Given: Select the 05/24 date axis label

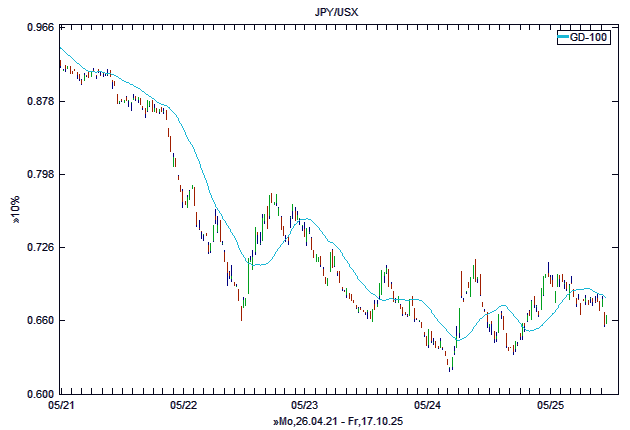Looking at the screenshot, I should click(x=427, y=406).
